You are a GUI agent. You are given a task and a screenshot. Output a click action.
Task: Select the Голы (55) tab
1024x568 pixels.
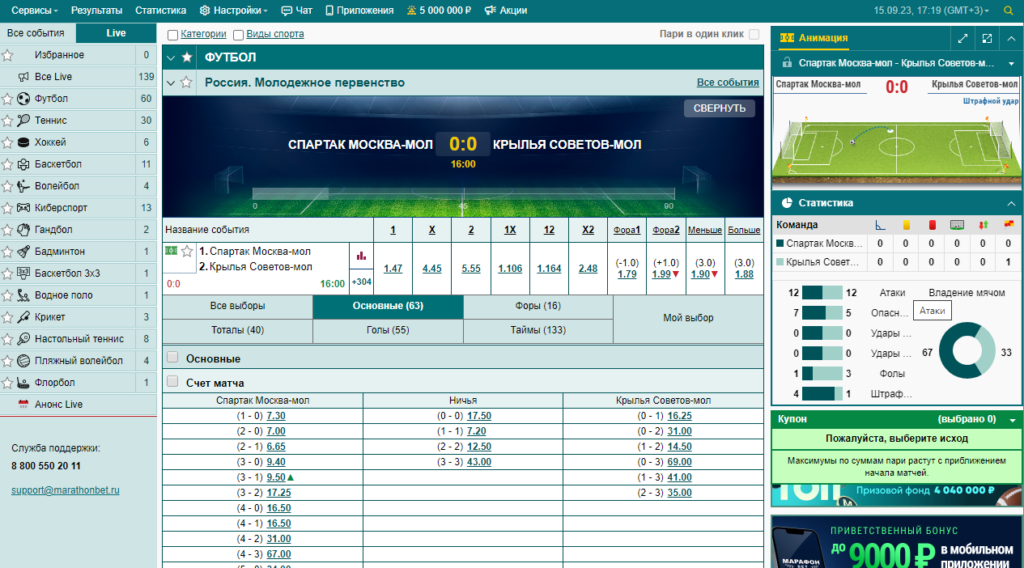point(387,330)
